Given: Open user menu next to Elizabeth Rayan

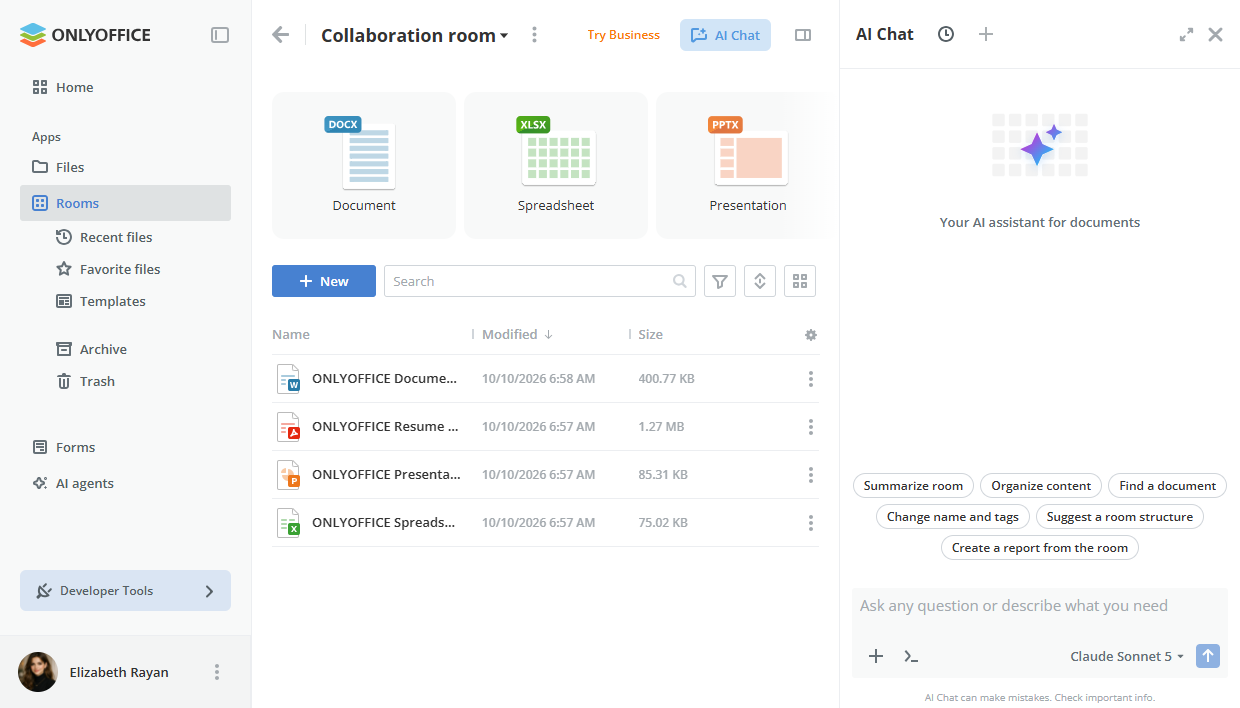Looking at the screenshot, I should (x=217, y=672).
